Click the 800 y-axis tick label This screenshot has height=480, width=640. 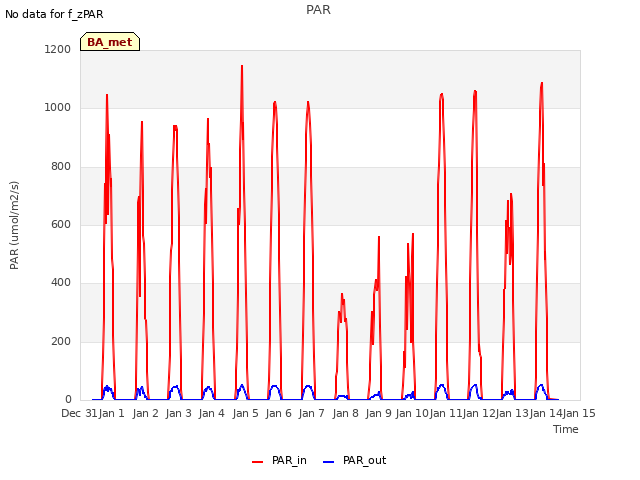pyautogui.click(x=61, y=167)
